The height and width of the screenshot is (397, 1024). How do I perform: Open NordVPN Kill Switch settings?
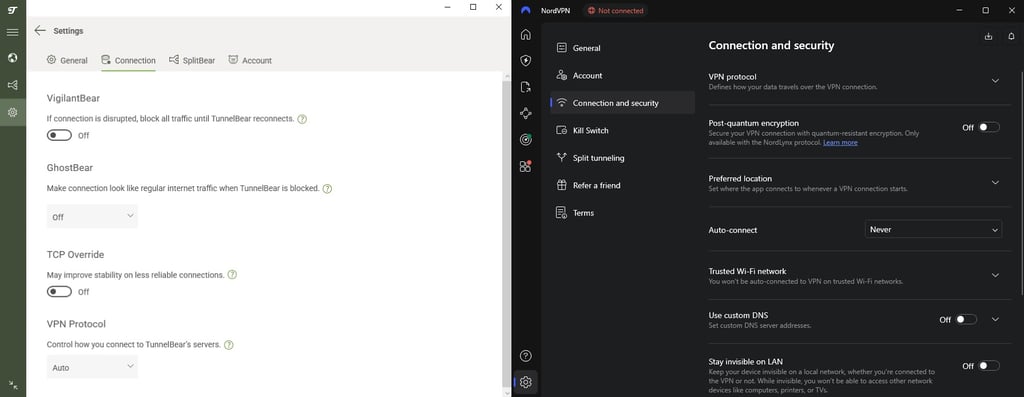click(622, 131)
